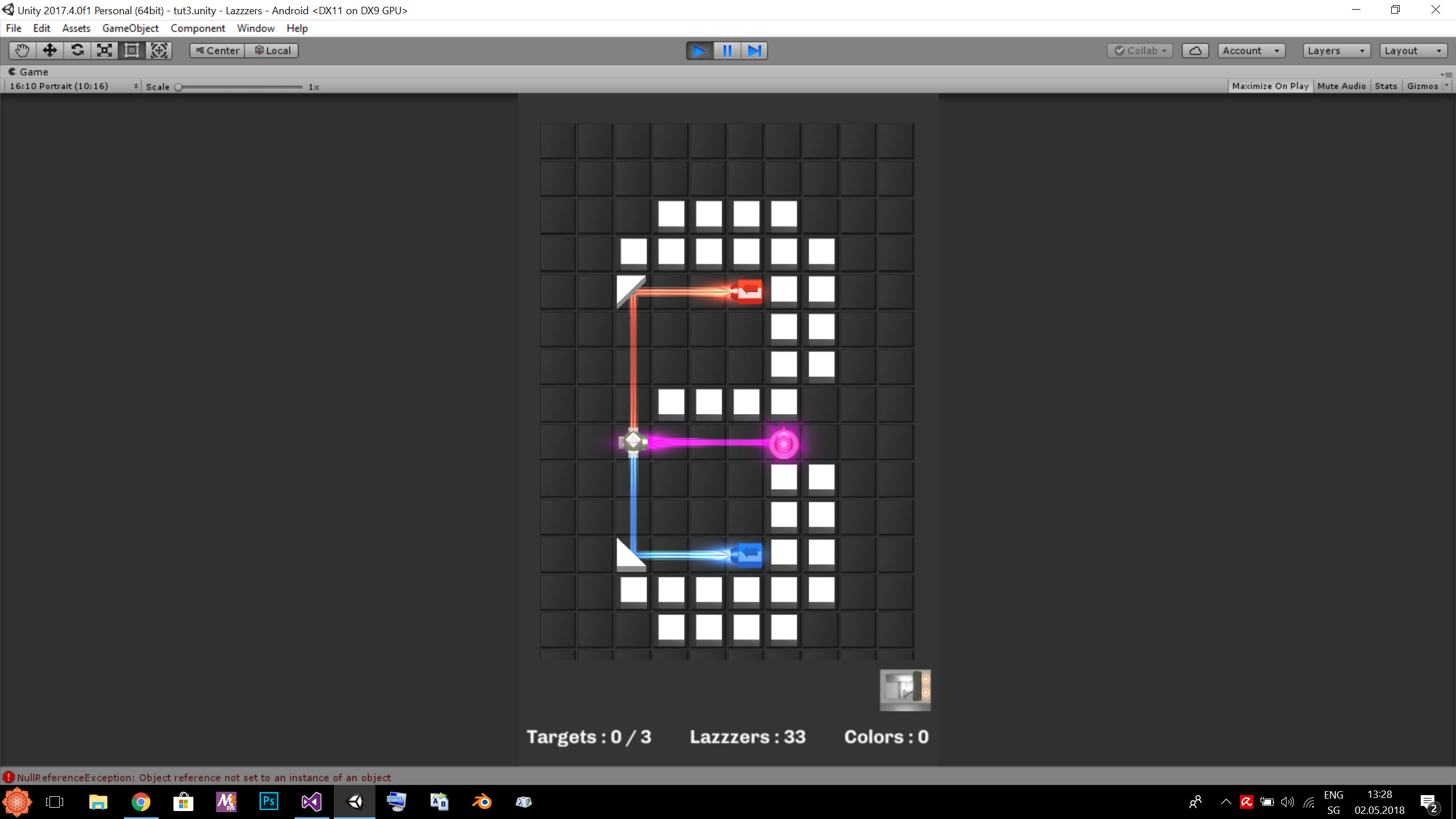Toggle Maximize On Play
Image resolution: width=1456 pixels, height=819 pixels.
(1270, 86)
